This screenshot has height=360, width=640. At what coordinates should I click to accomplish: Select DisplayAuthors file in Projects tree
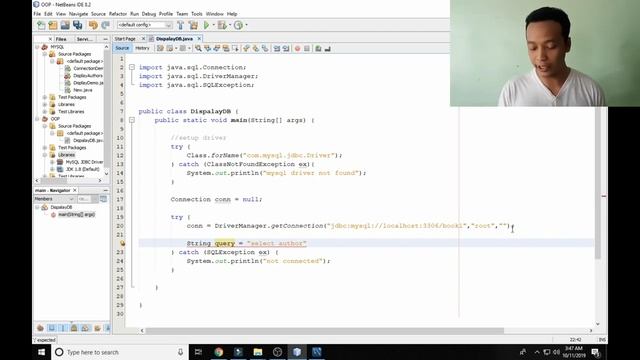[x=88, y=76]
